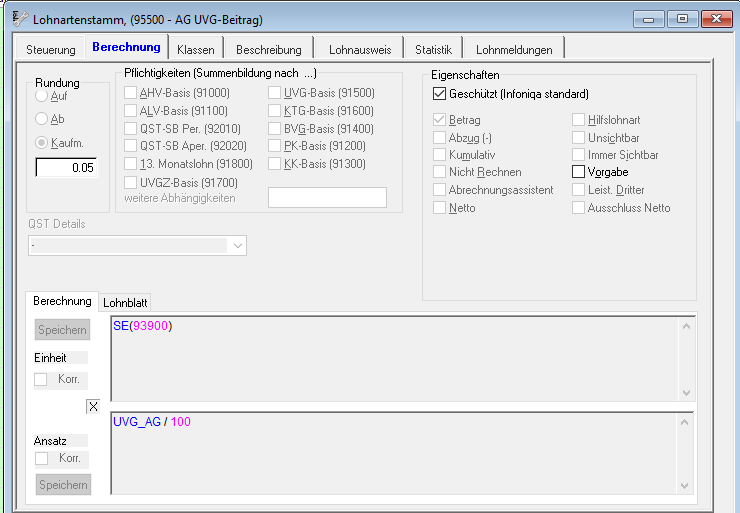
Task: Switch to the Klassen tab
Action: coord(196,49)
